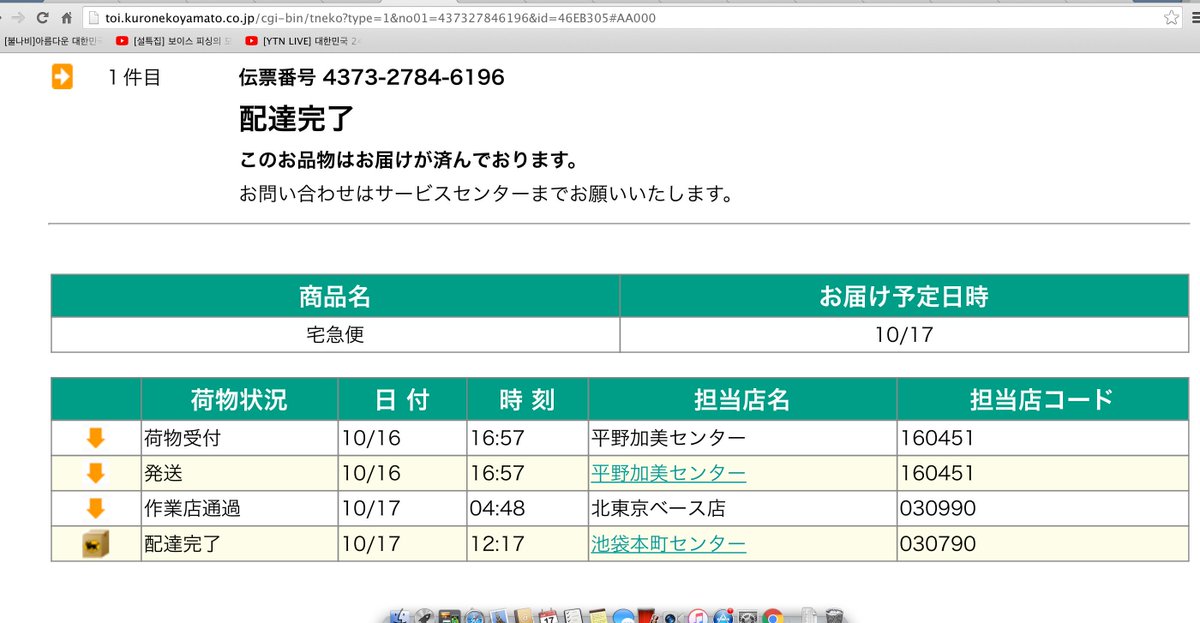Open the [YTN LIVE] 대한민국 24 bookmark
The image size is (1200, 623).
coord(304,41)
